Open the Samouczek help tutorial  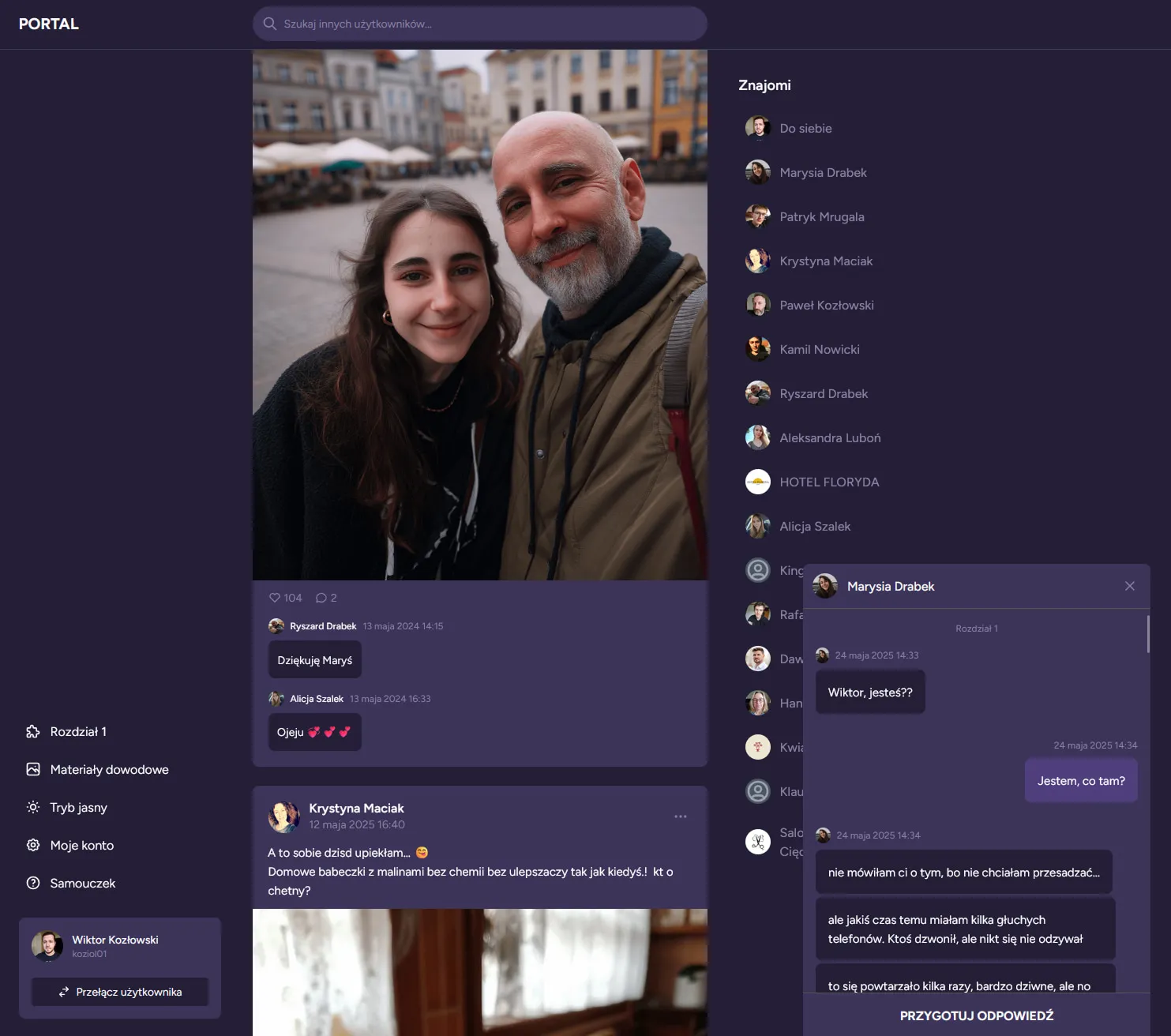coord(82,883)
